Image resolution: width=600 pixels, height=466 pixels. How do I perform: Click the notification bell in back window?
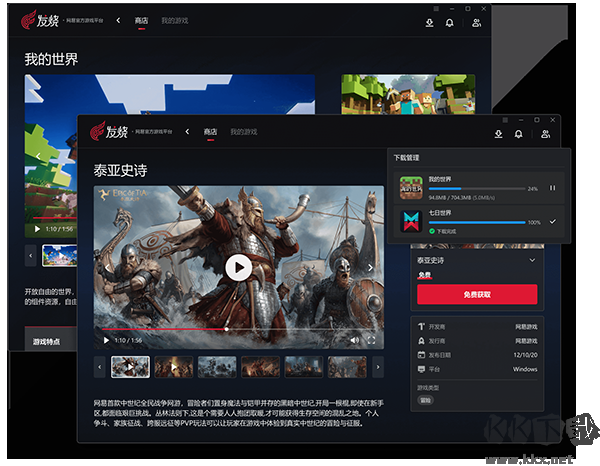(x=450, y=23)
